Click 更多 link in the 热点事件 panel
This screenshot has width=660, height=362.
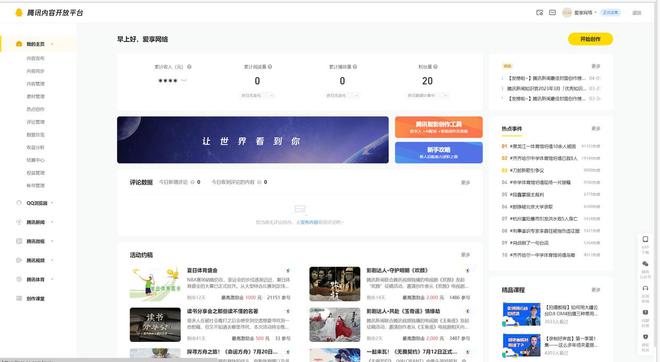(x=595, y=129)
